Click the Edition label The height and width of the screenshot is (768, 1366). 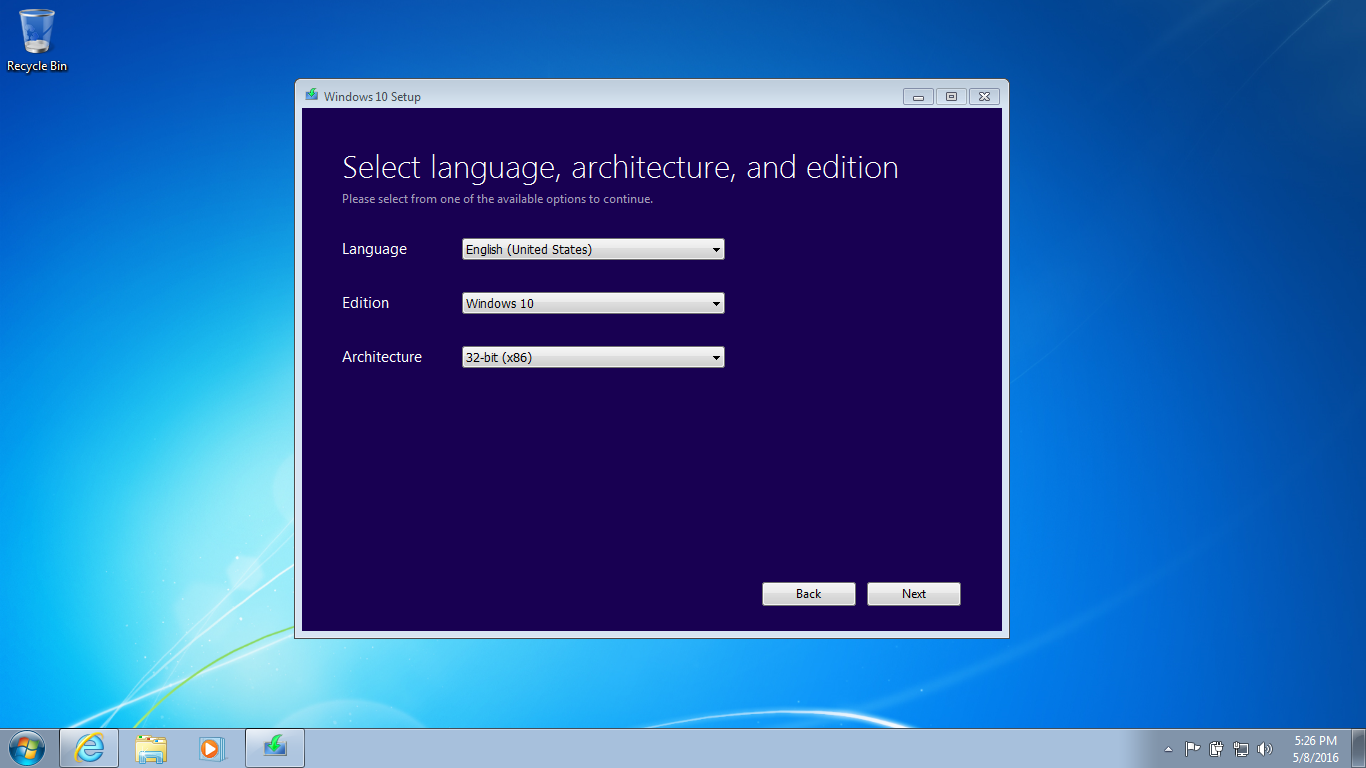pos(365,303)
